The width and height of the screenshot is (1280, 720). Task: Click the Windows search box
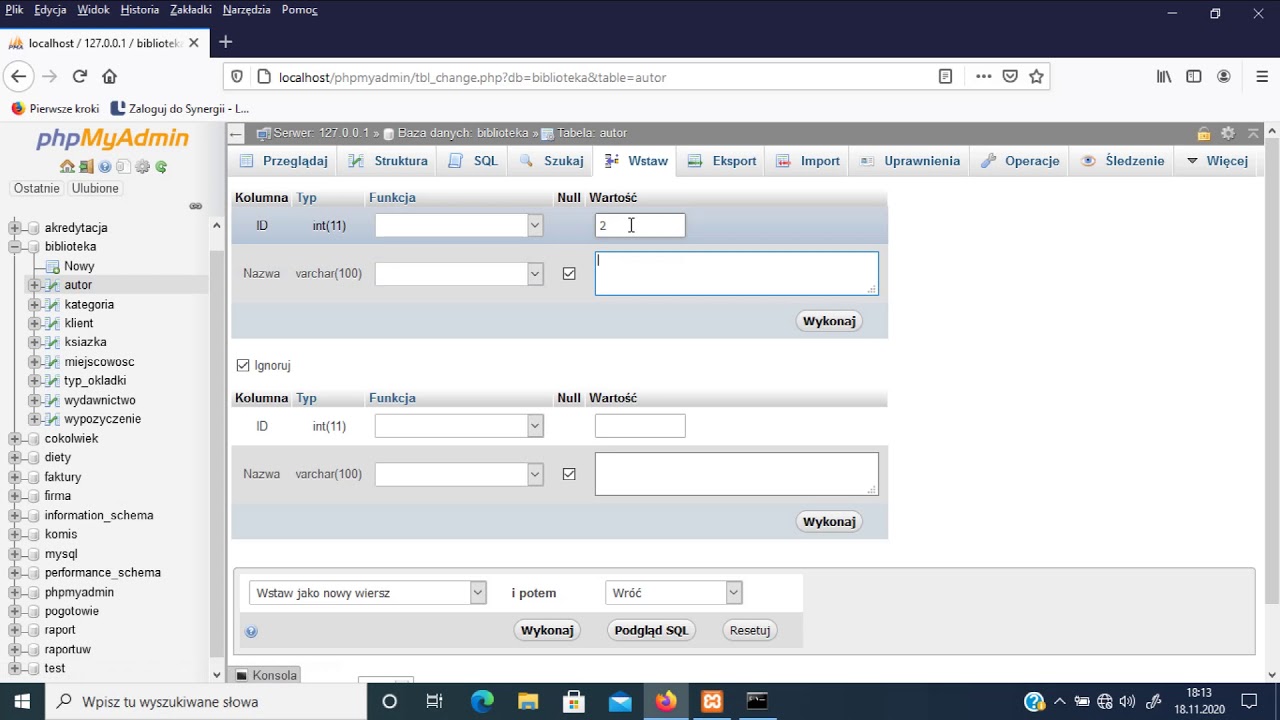[207, 701]
